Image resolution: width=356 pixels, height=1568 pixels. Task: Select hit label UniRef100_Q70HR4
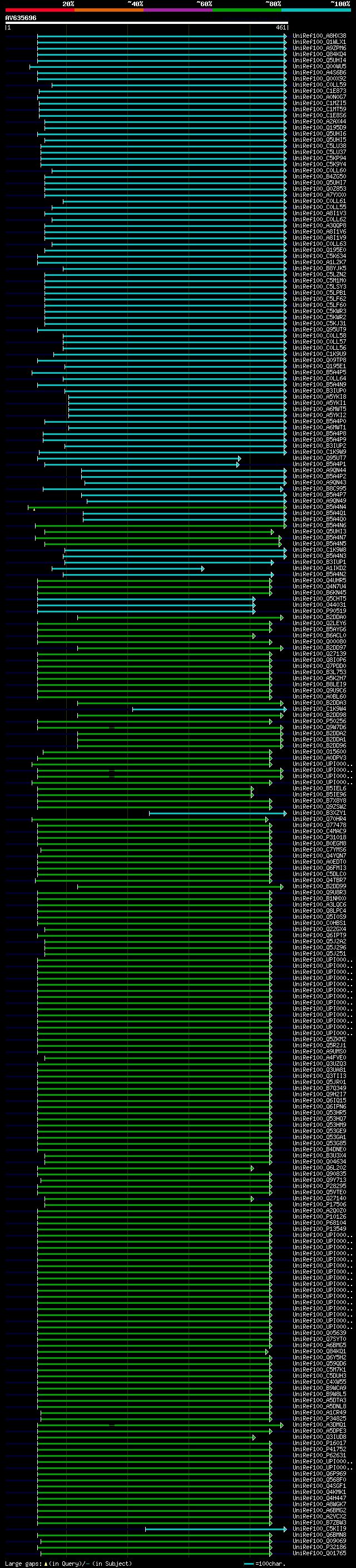[x=319, y=819]
